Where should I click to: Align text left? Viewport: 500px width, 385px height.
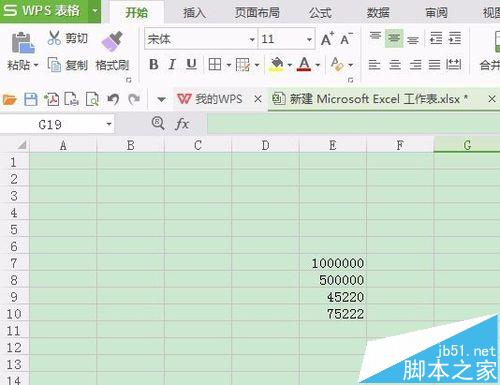point(375,64)
